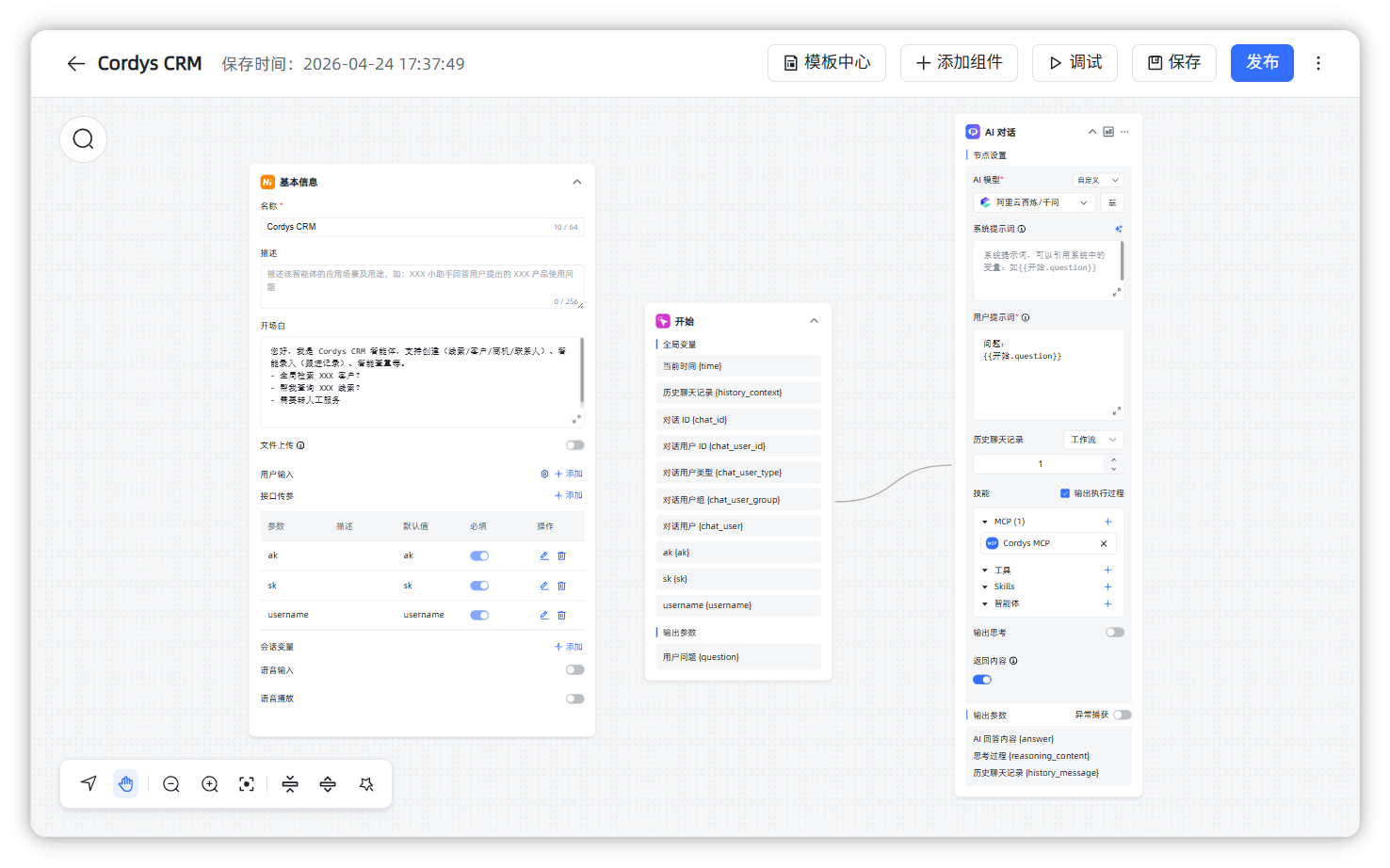Open user input settings gear

click(544, 474)
